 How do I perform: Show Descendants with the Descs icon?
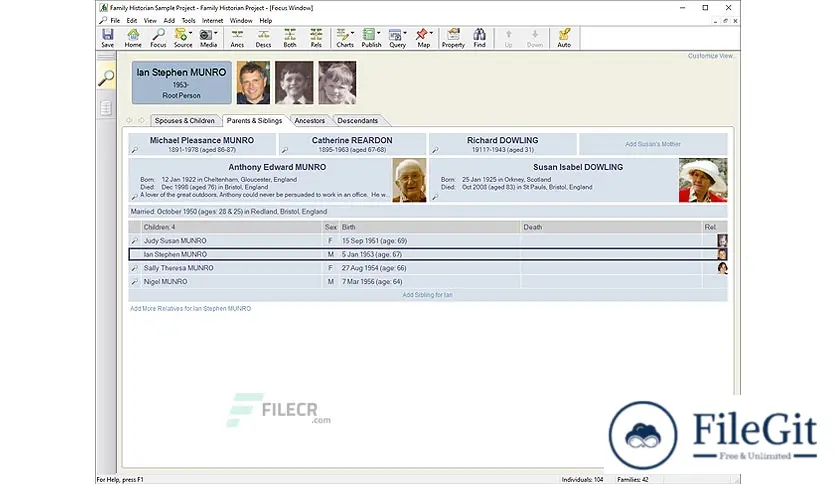tap(263, 38)
